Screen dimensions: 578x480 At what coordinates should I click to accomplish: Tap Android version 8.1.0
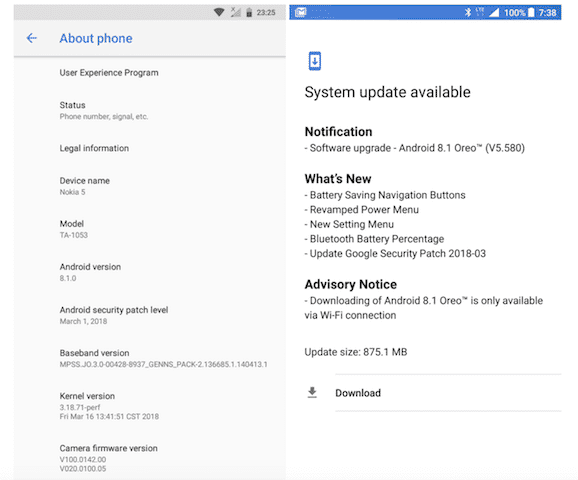pos(150,272)
